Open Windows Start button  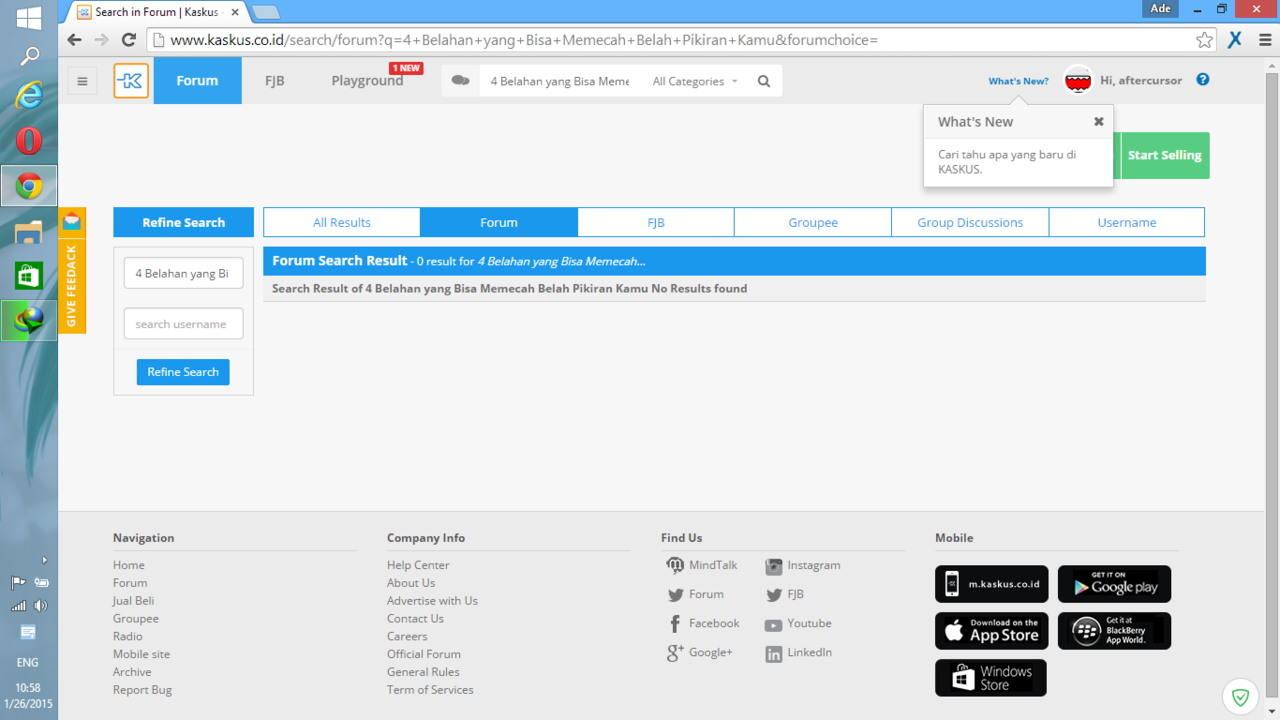pos(29,18)
